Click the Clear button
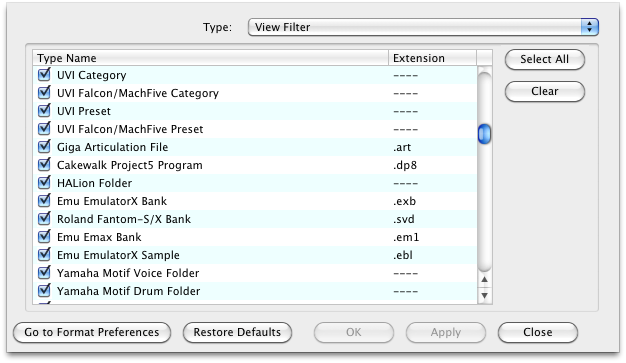The width and height of the screenshot is (626, 363). coord(545,91)
